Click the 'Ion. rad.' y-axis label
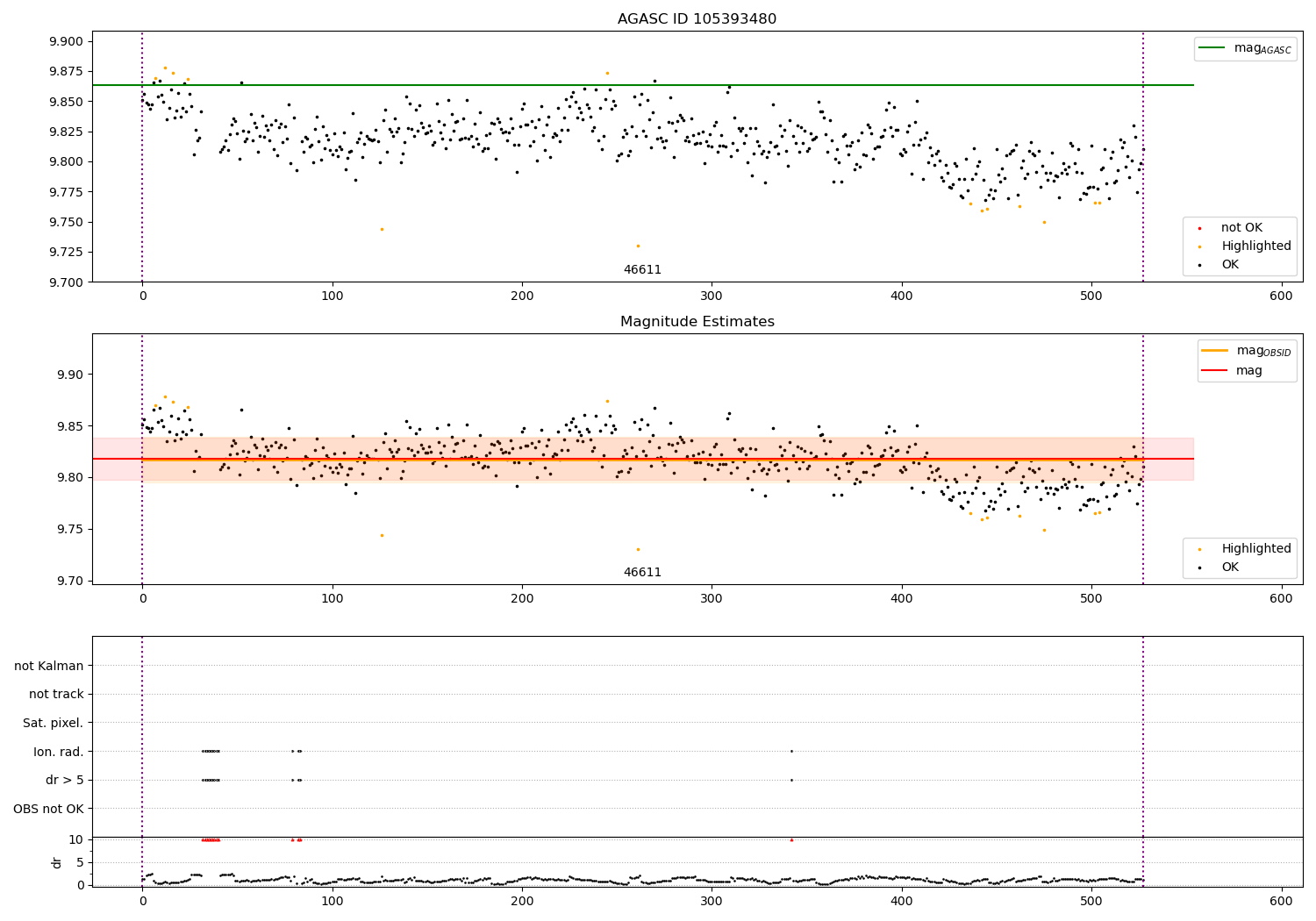The height and width of the screenshot is (921, 1316). tap(59, 753)
